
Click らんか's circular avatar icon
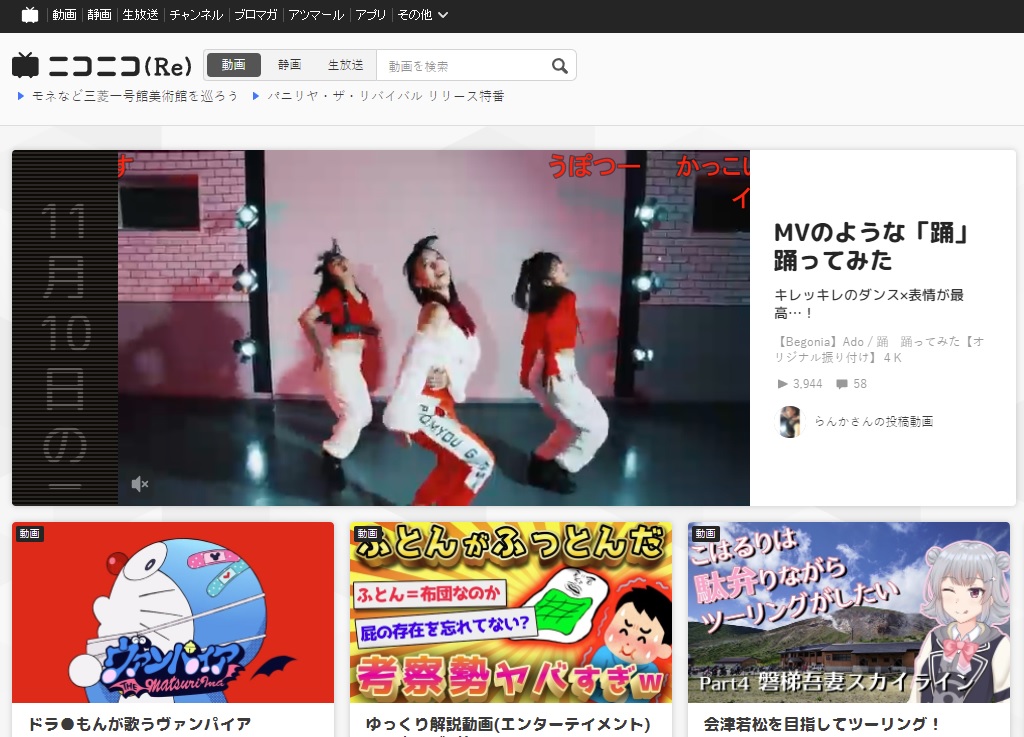click(789, 422)
